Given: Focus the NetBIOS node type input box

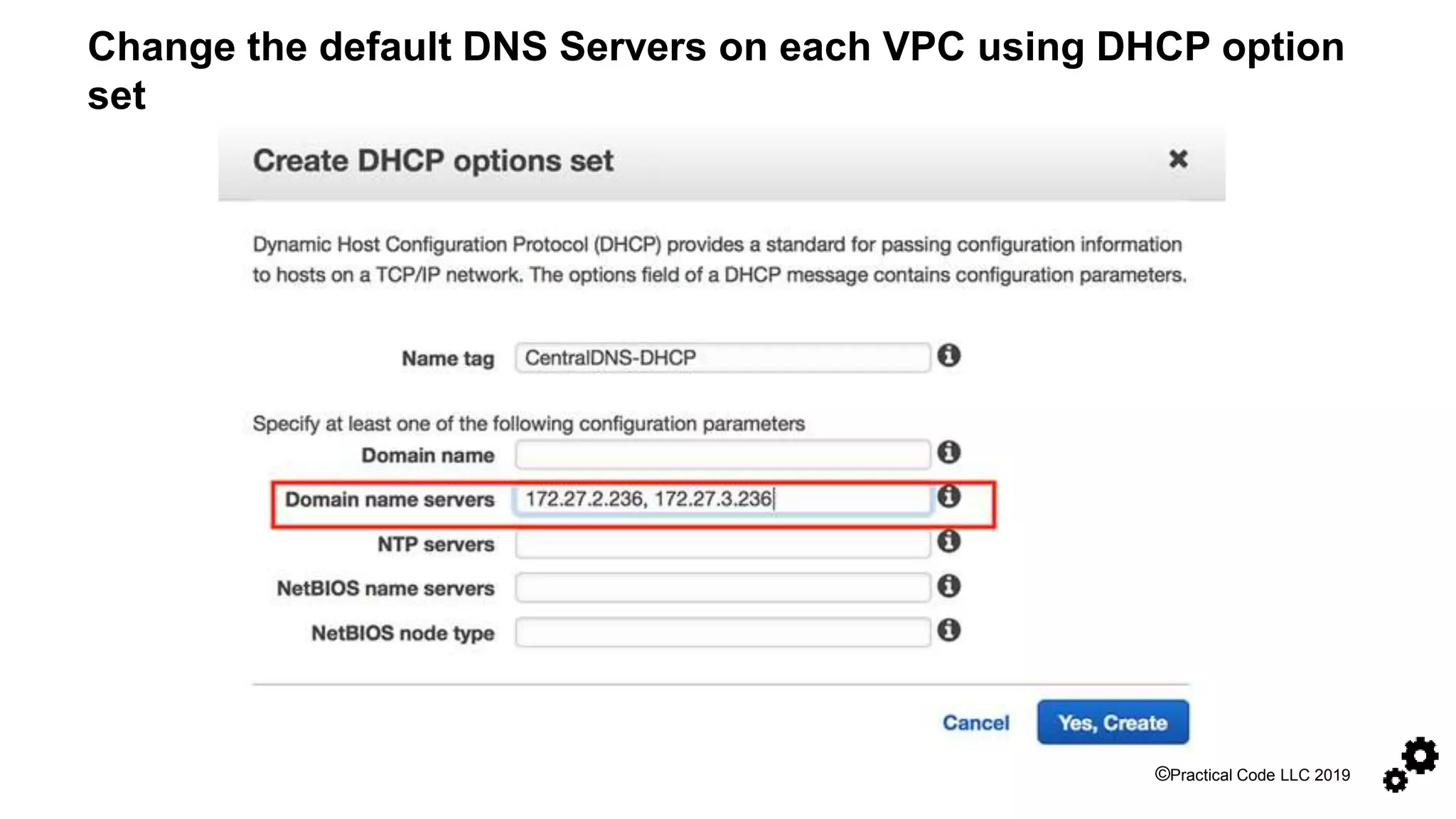Looking at the screenshot, I should 722,633.
